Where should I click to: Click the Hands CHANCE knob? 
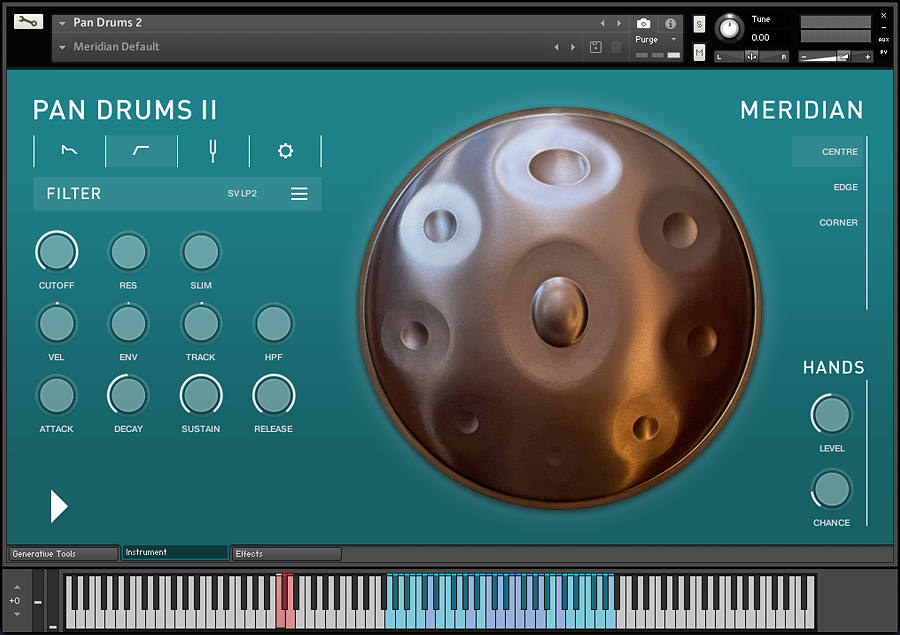tap(831, 489)
